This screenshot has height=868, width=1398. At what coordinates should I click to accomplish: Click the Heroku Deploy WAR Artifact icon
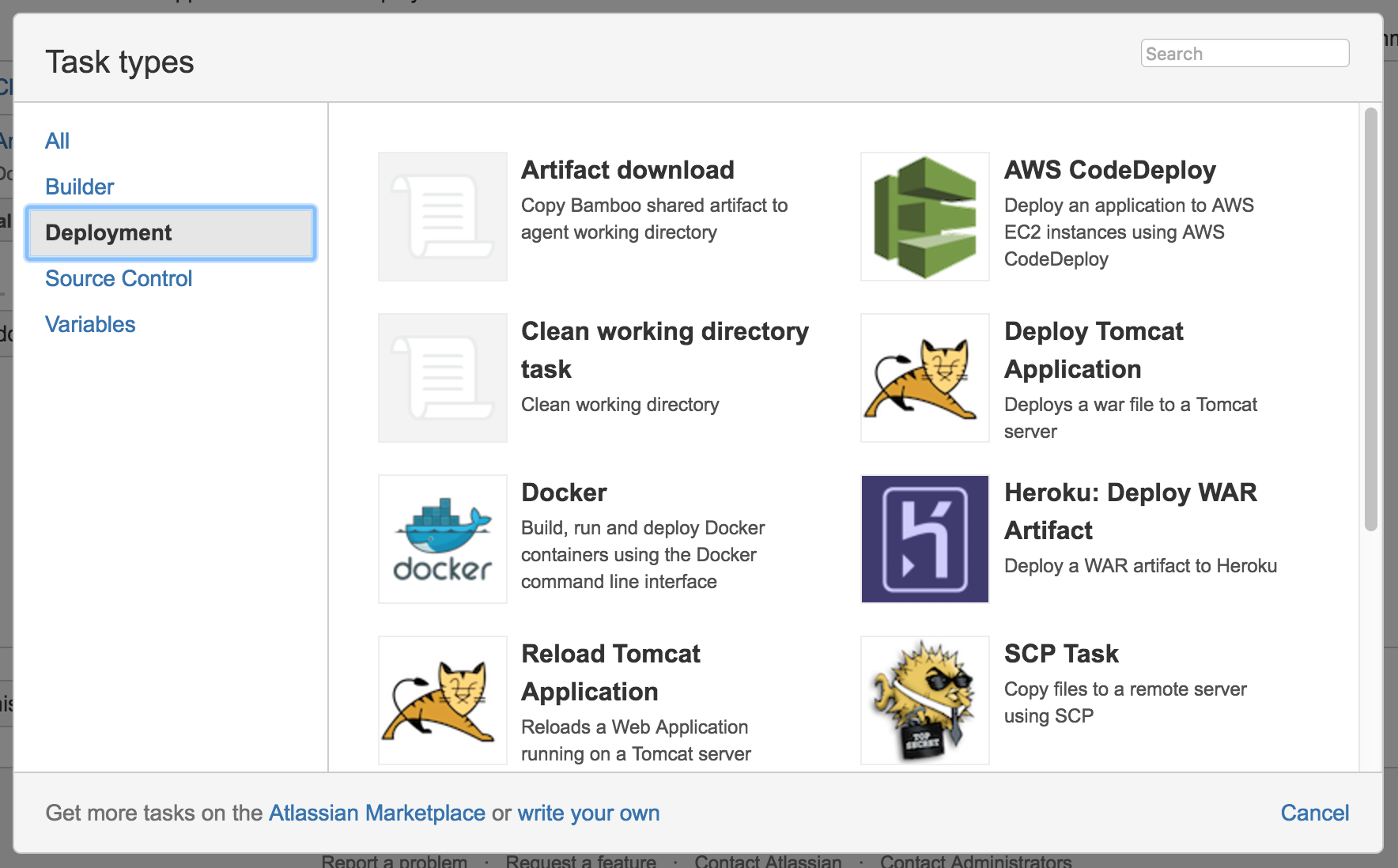click(924, 538)
